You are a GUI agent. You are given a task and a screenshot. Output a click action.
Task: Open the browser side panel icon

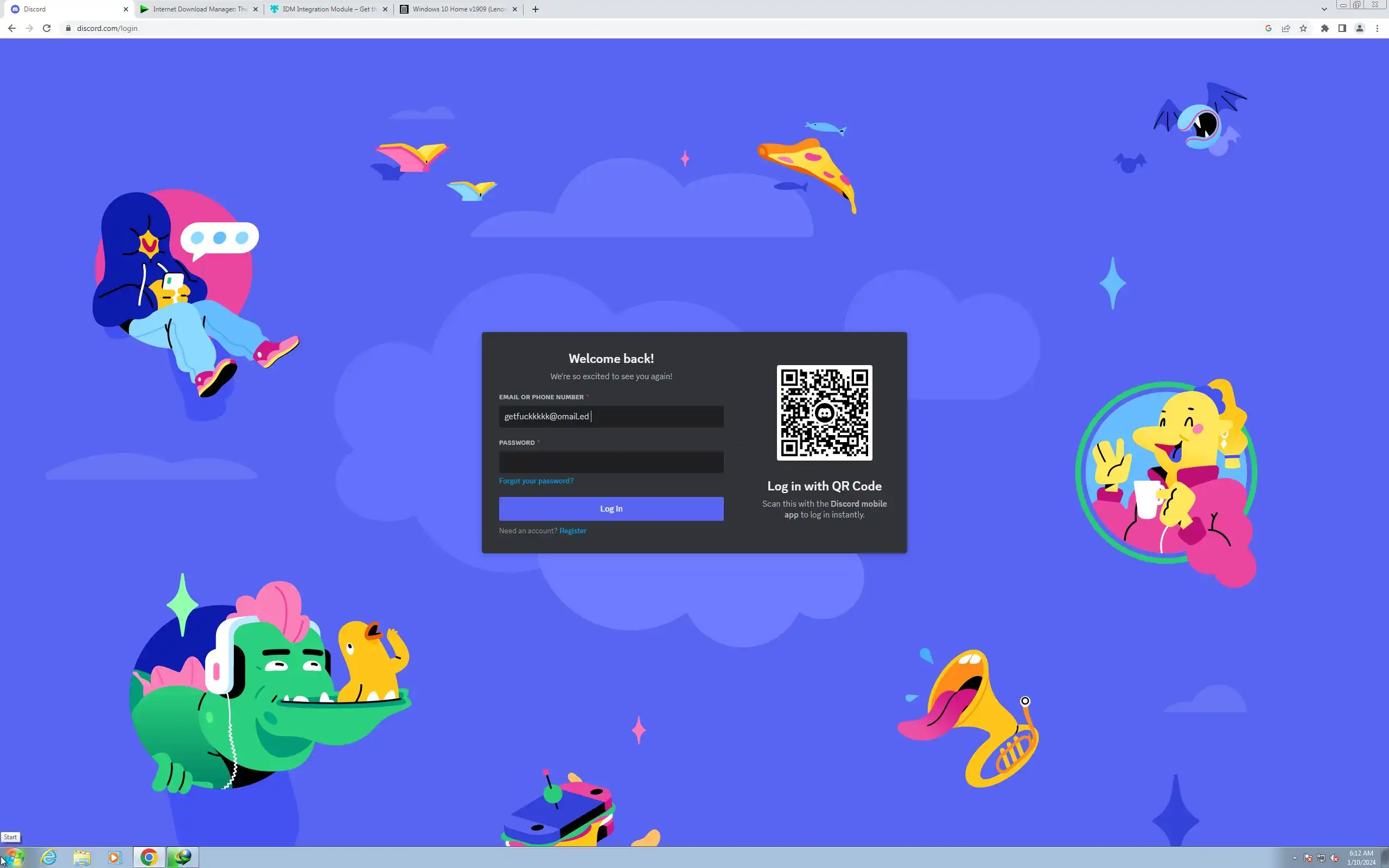(1342, 28)
